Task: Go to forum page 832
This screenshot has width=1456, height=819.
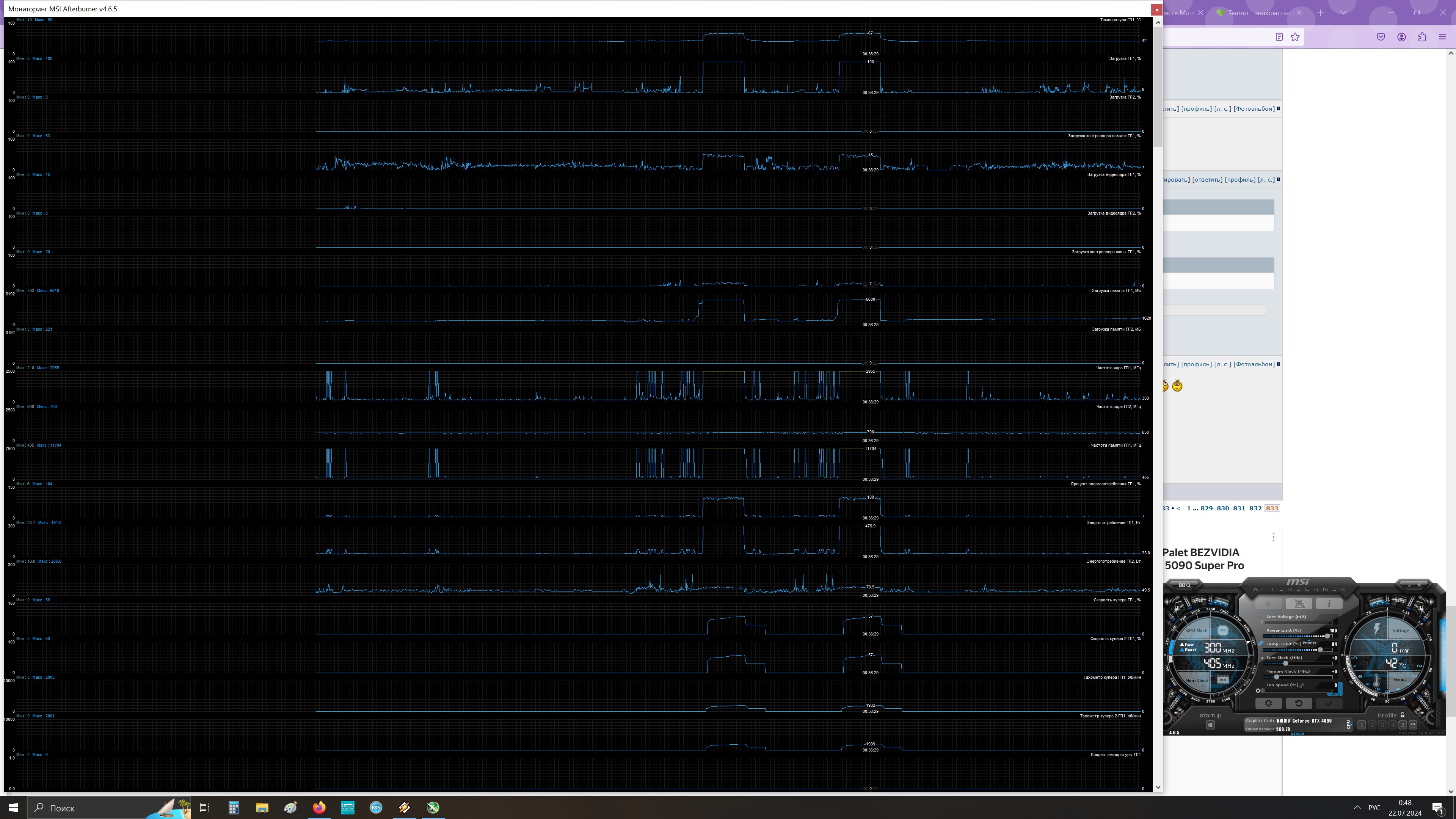Action: click(1255, 508)
